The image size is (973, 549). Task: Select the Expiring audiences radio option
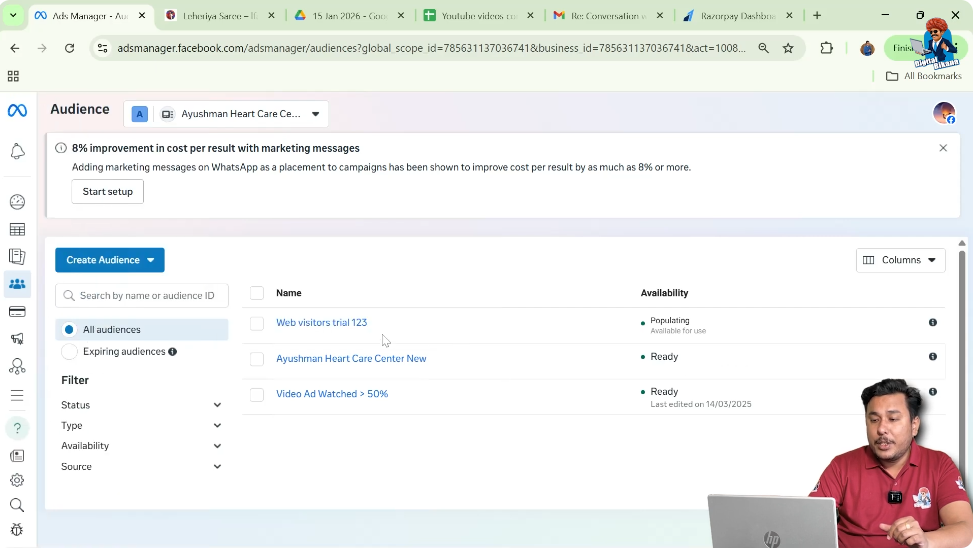point(69,352)
